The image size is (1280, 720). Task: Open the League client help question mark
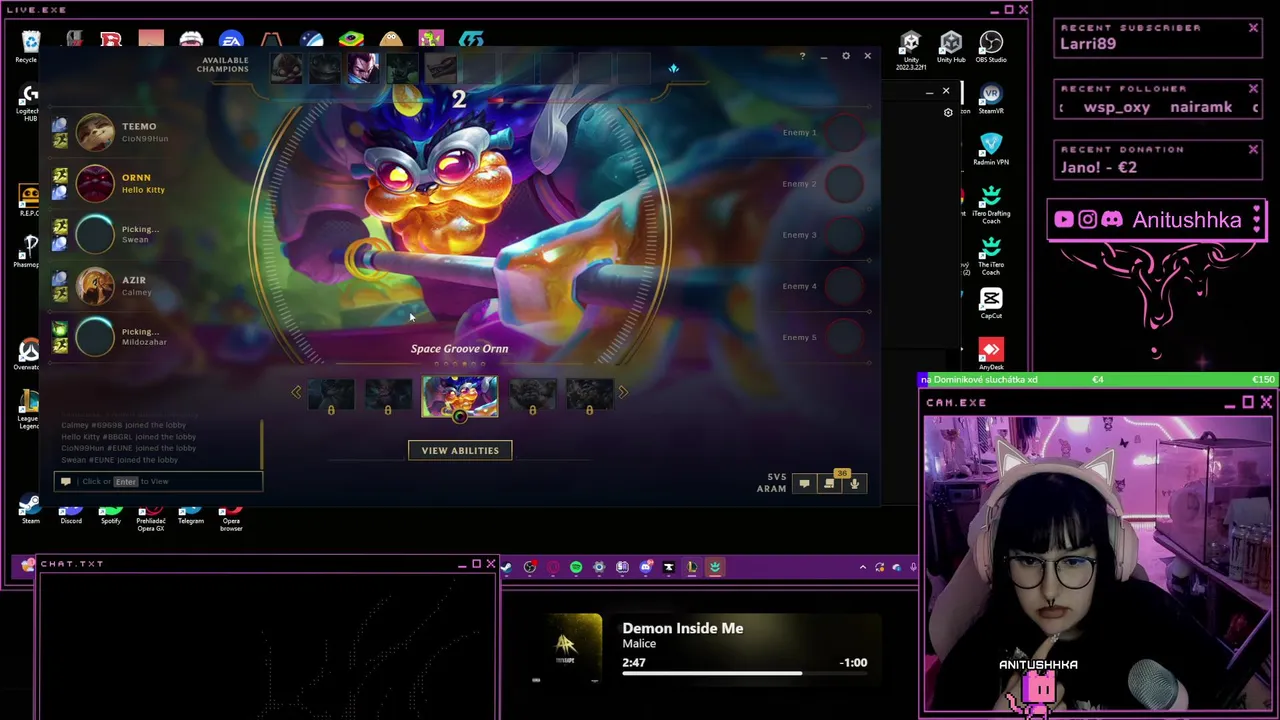(802, 56)
